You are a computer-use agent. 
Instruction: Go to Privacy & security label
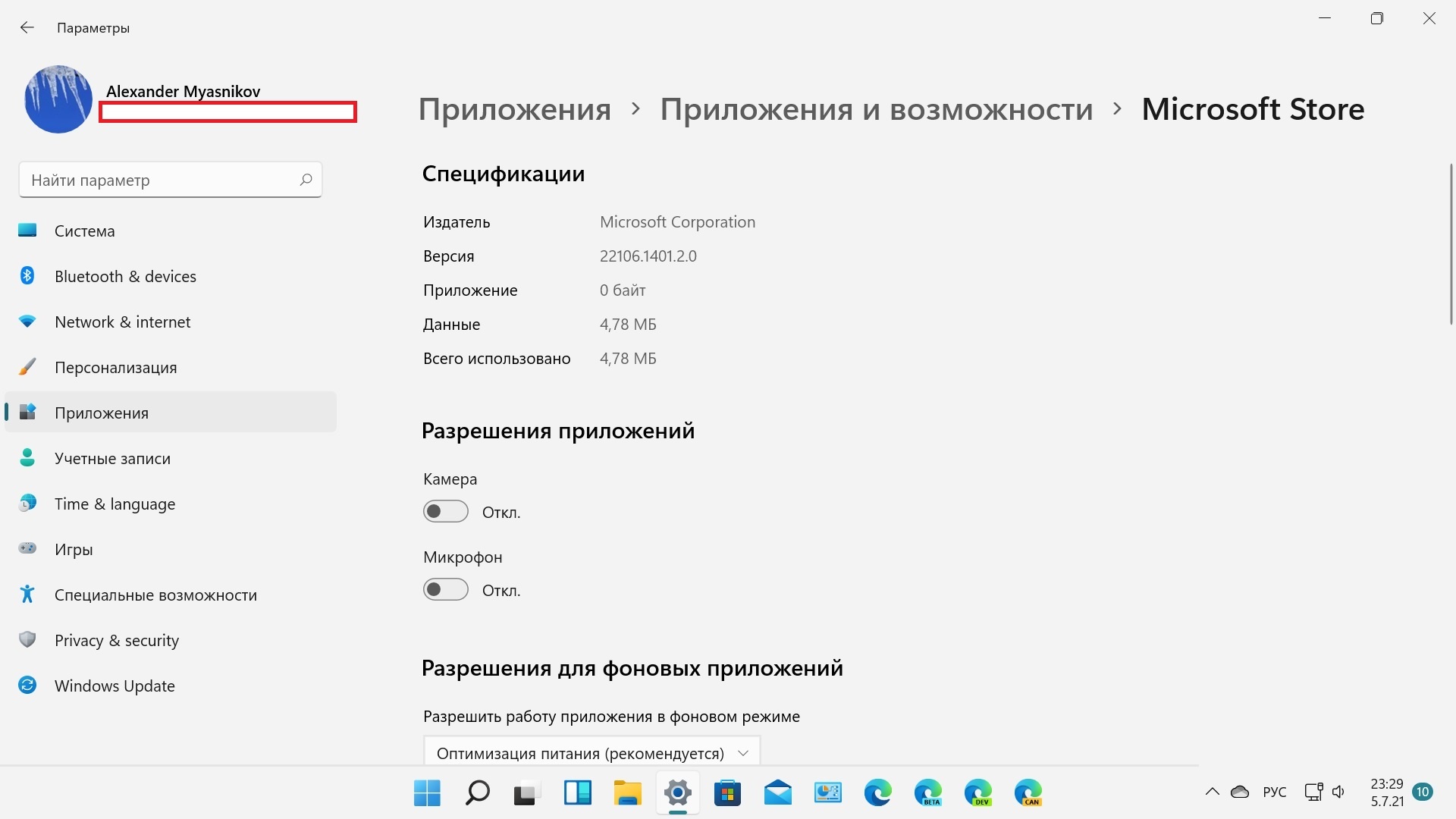click(x=117, y=641)
